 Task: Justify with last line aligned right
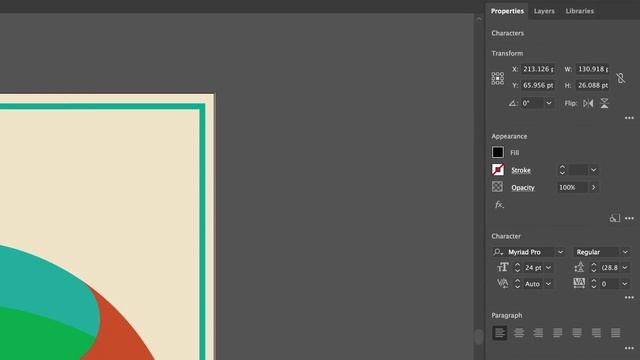(596, 333)
